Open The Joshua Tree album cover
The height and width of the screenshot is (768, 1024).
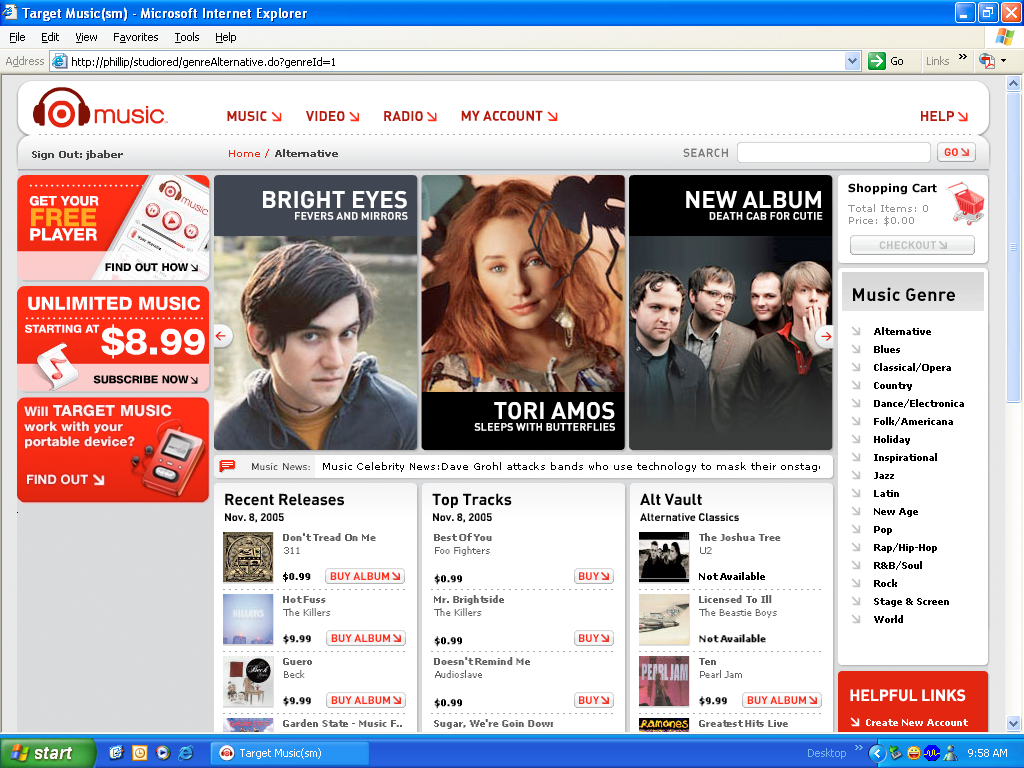[664, 557]
